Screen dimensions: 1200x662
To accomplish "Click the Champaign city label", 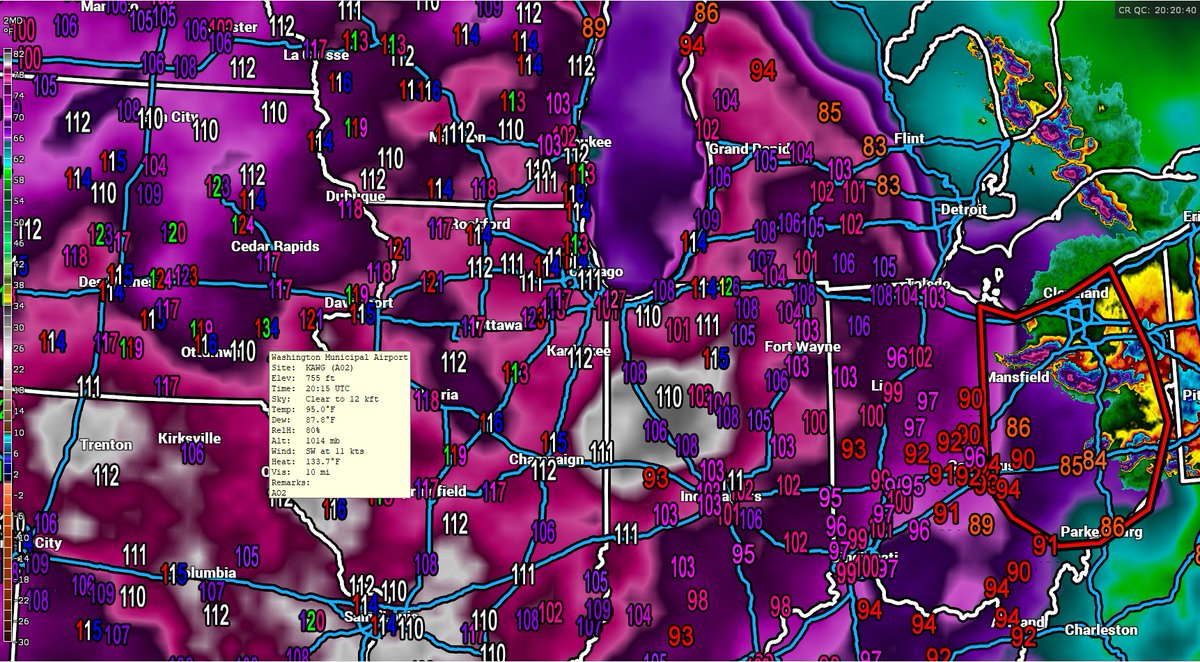I will pos(548,459).
